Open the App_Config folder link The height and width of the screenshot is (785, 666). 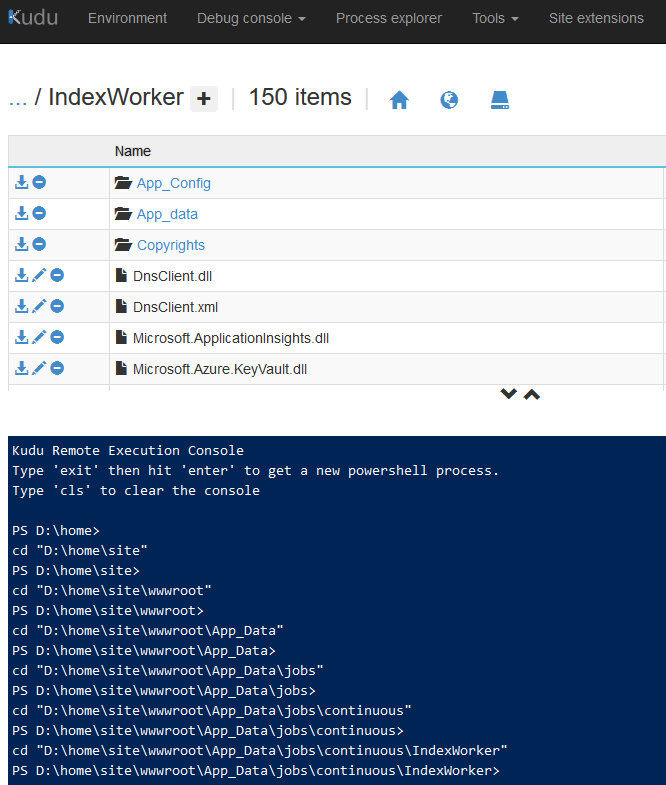pyautogui.click(x=174, y=183)
